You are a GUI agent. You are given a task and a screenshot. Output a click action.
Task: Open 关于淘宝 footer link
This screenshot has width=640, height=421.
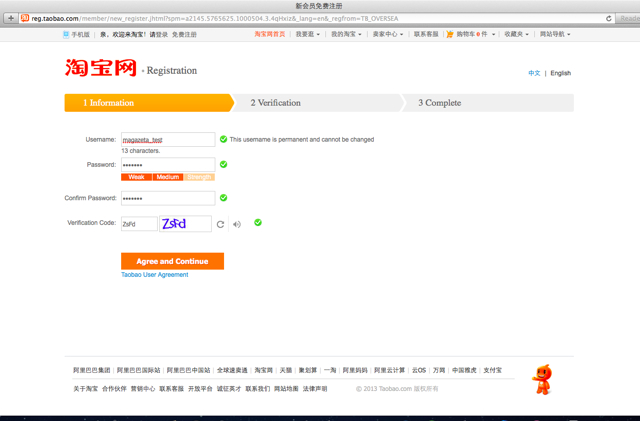click(85, 388)
